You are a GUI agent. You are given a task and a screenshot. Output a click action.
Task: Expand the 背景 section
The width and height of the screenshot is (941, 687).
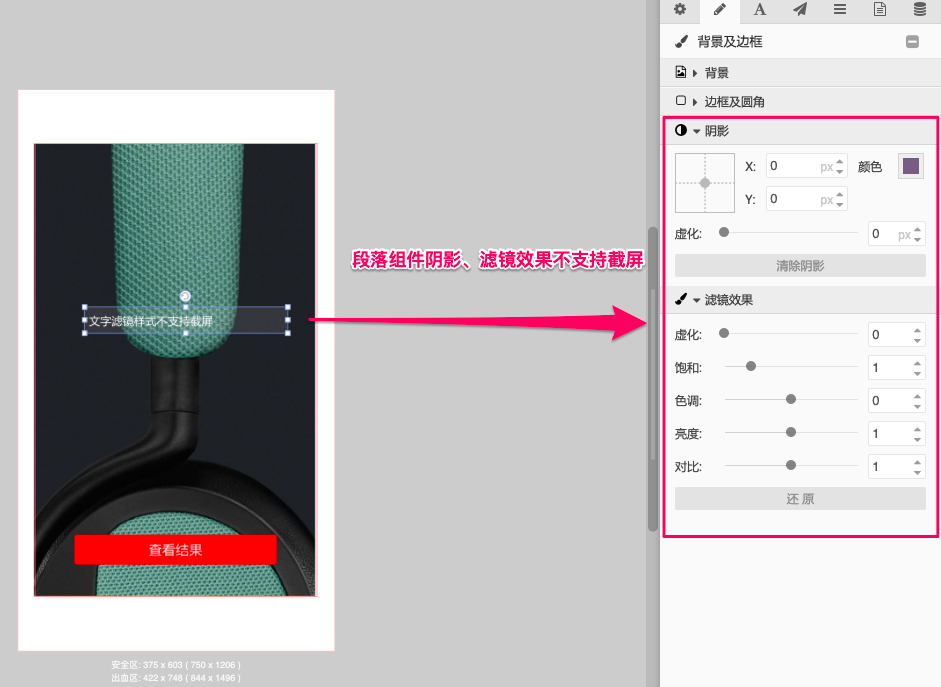[x=716, y=73]
